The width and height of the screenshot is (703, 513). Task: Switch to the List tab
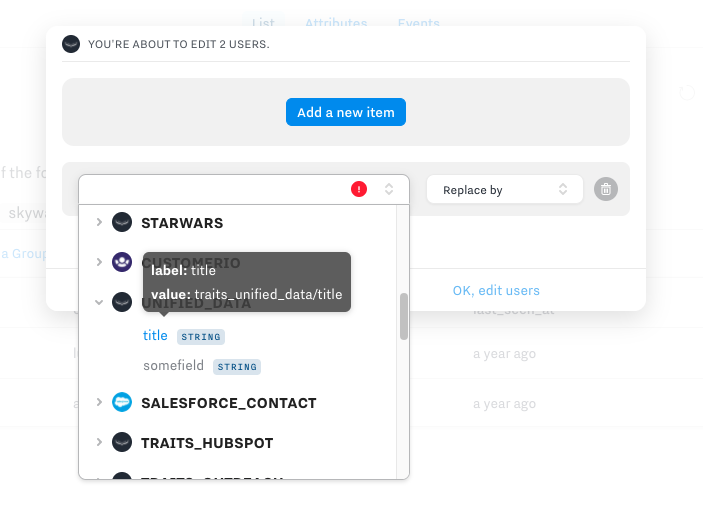tap(263, 22)
